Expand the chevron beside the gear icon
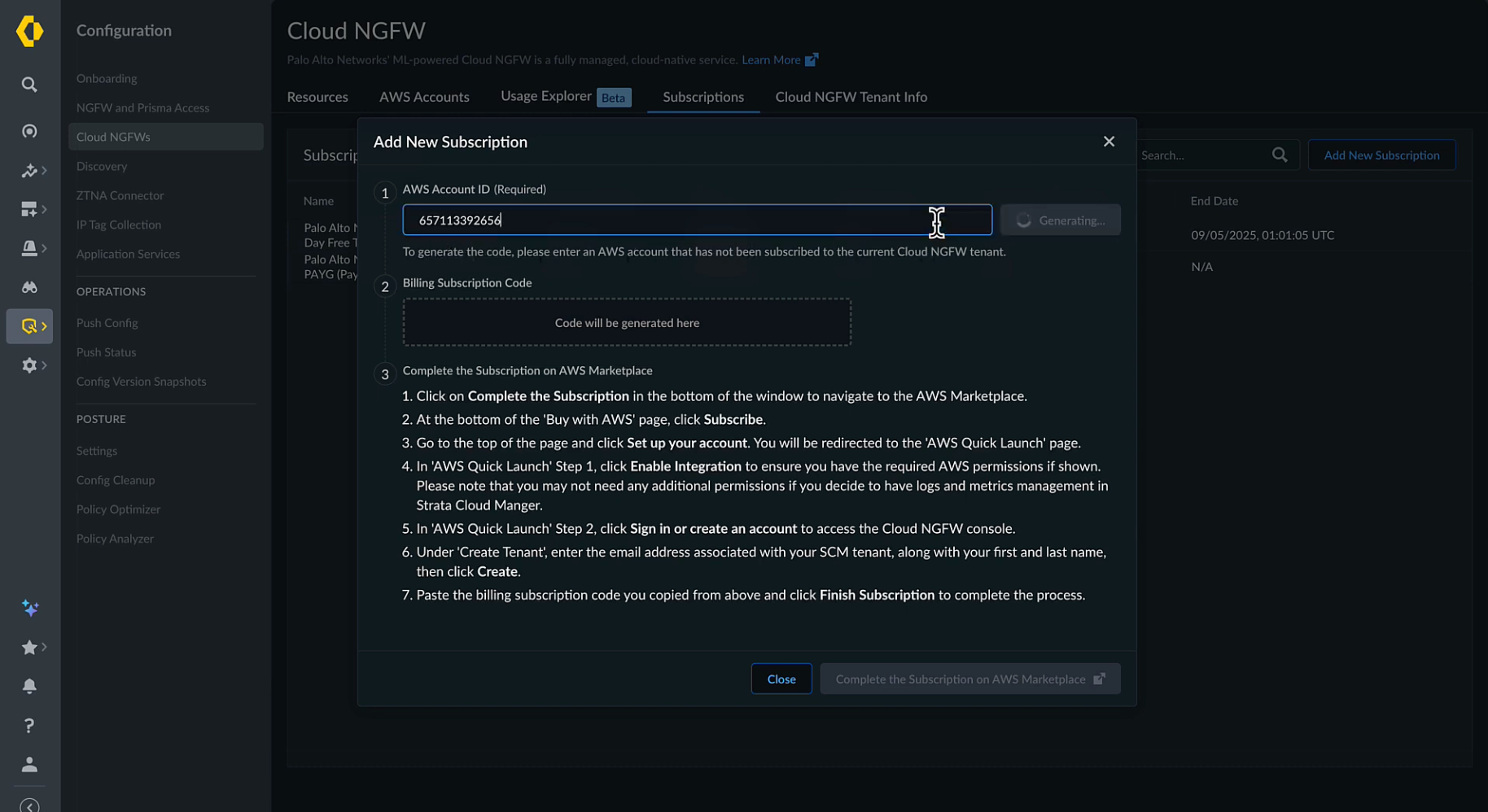Viewport: 1488px width, 812px height. pyautogui.click(x=44, y=365)
